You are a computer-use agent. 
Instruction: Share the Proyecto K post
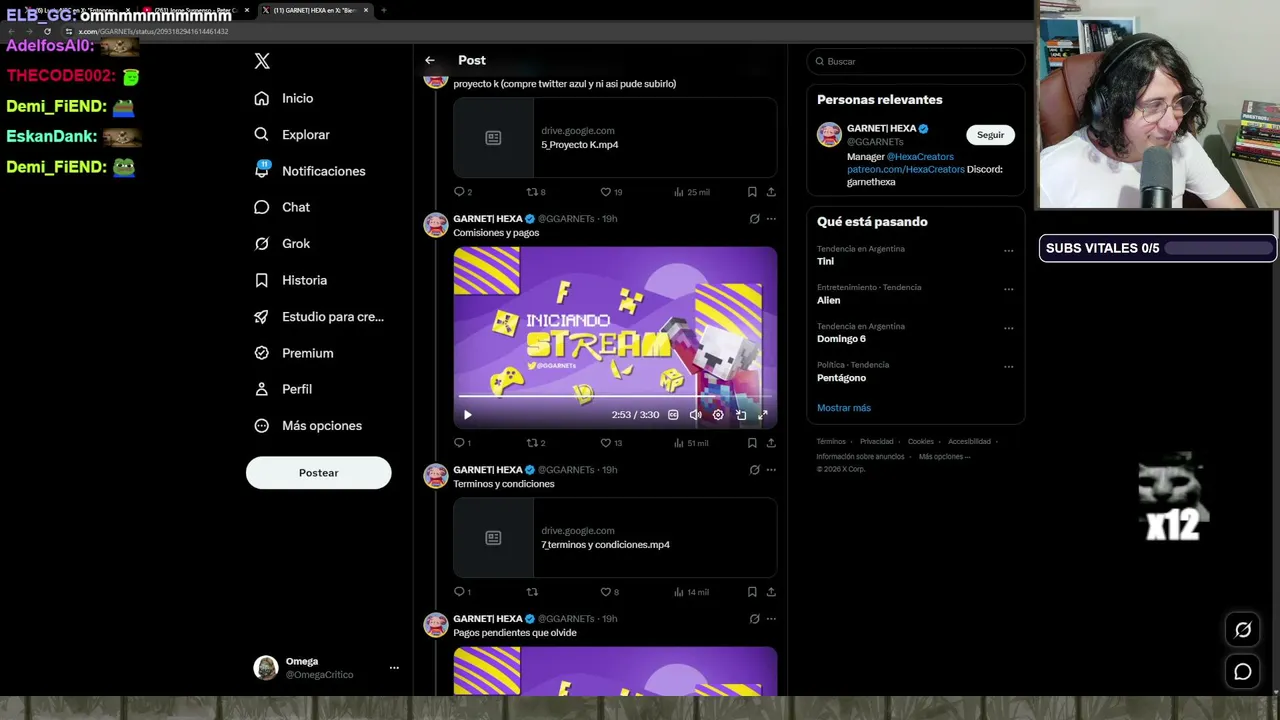pyautogui.click(x=771, y=191)
